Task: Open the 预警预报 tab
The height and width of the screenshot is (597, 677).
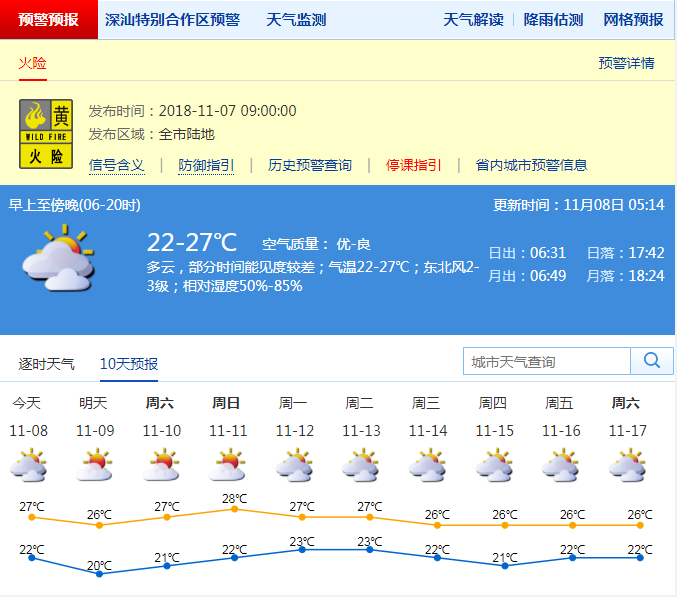Action: point(49,19)
